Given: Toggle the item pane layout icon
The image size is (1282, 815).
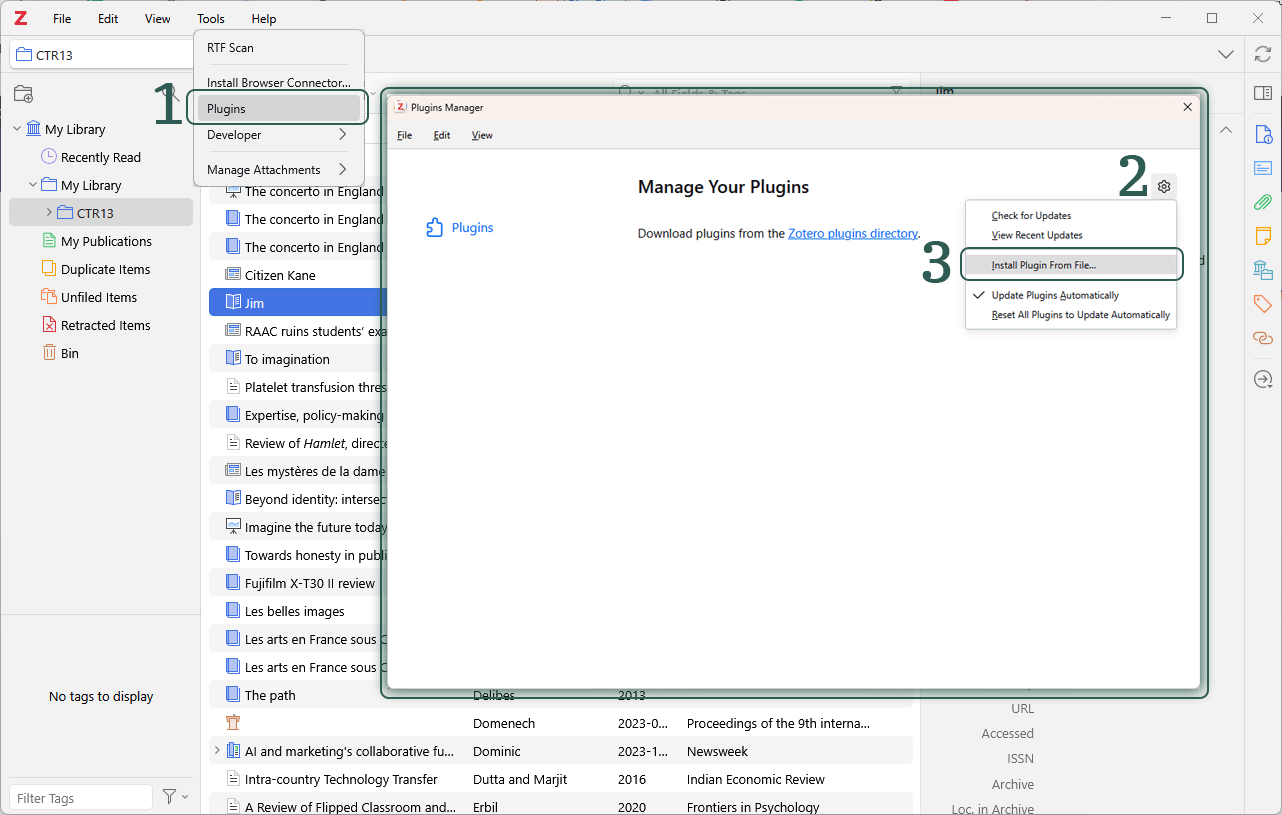Looking at the screenshot, I should 1263,93.
